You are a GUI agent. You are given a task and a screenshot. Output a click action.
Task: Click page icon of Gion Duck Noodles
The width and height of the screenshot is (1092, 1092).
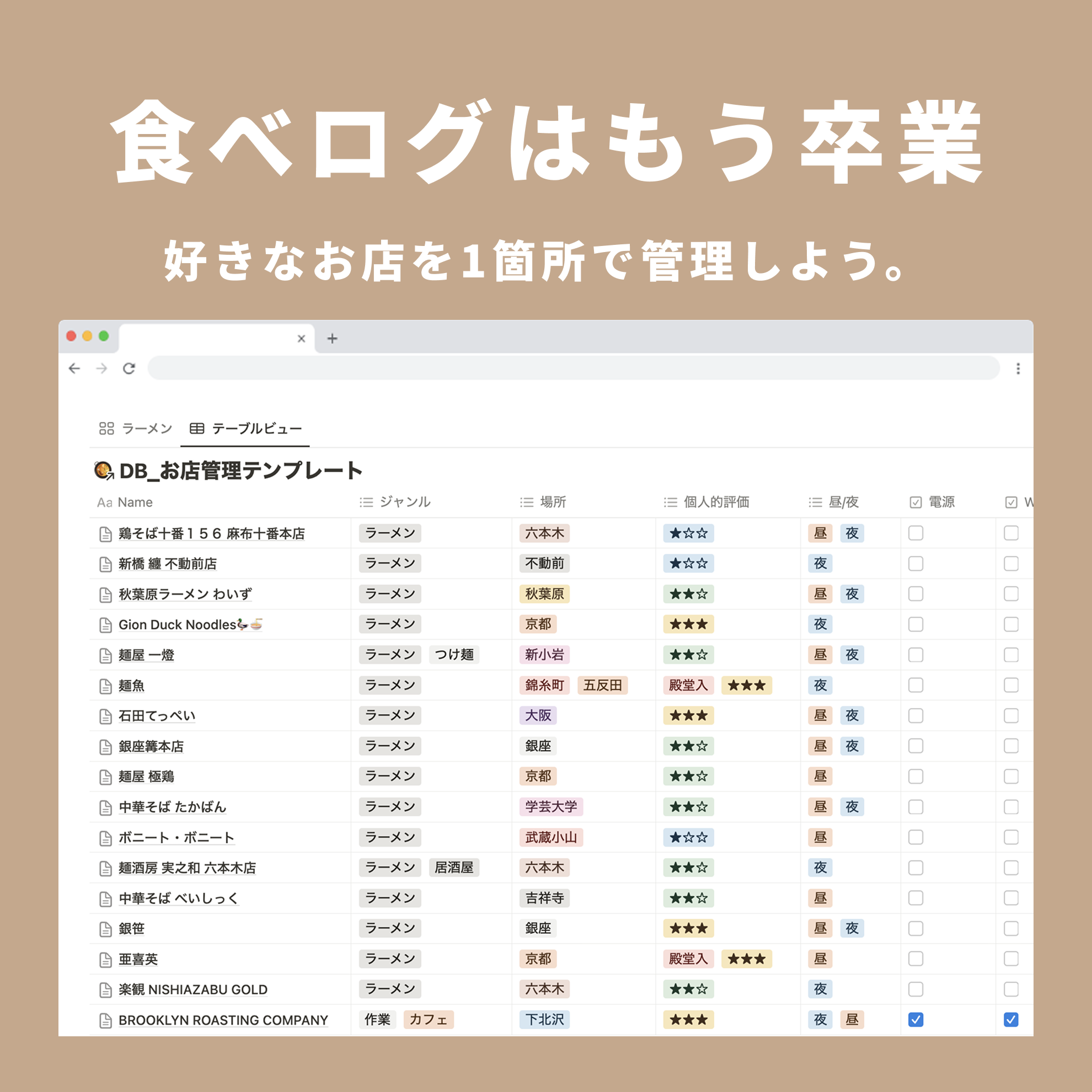105,625
